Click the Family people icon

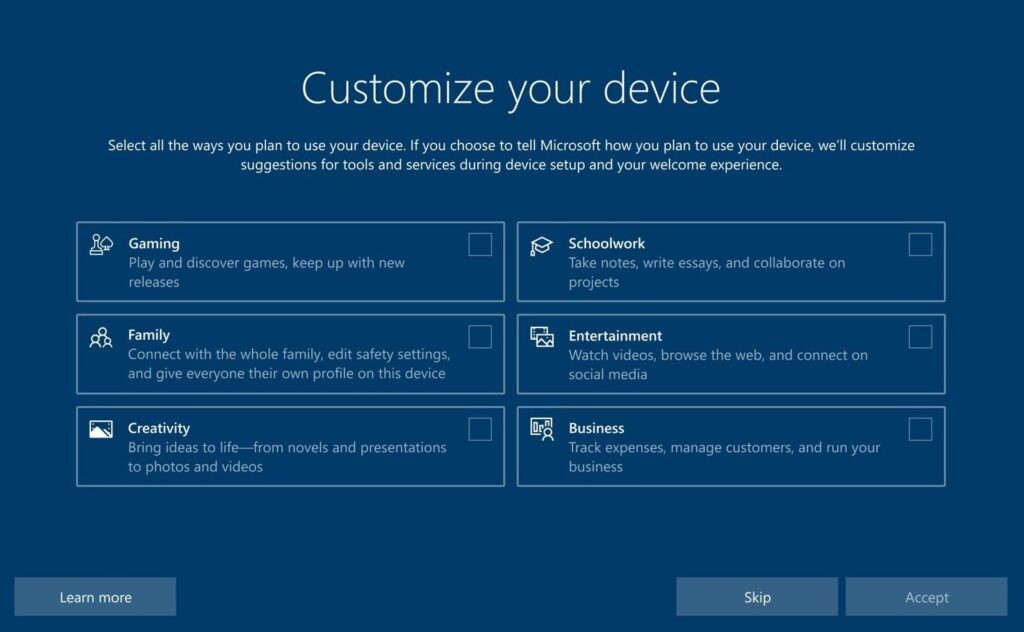pos(101,338)
